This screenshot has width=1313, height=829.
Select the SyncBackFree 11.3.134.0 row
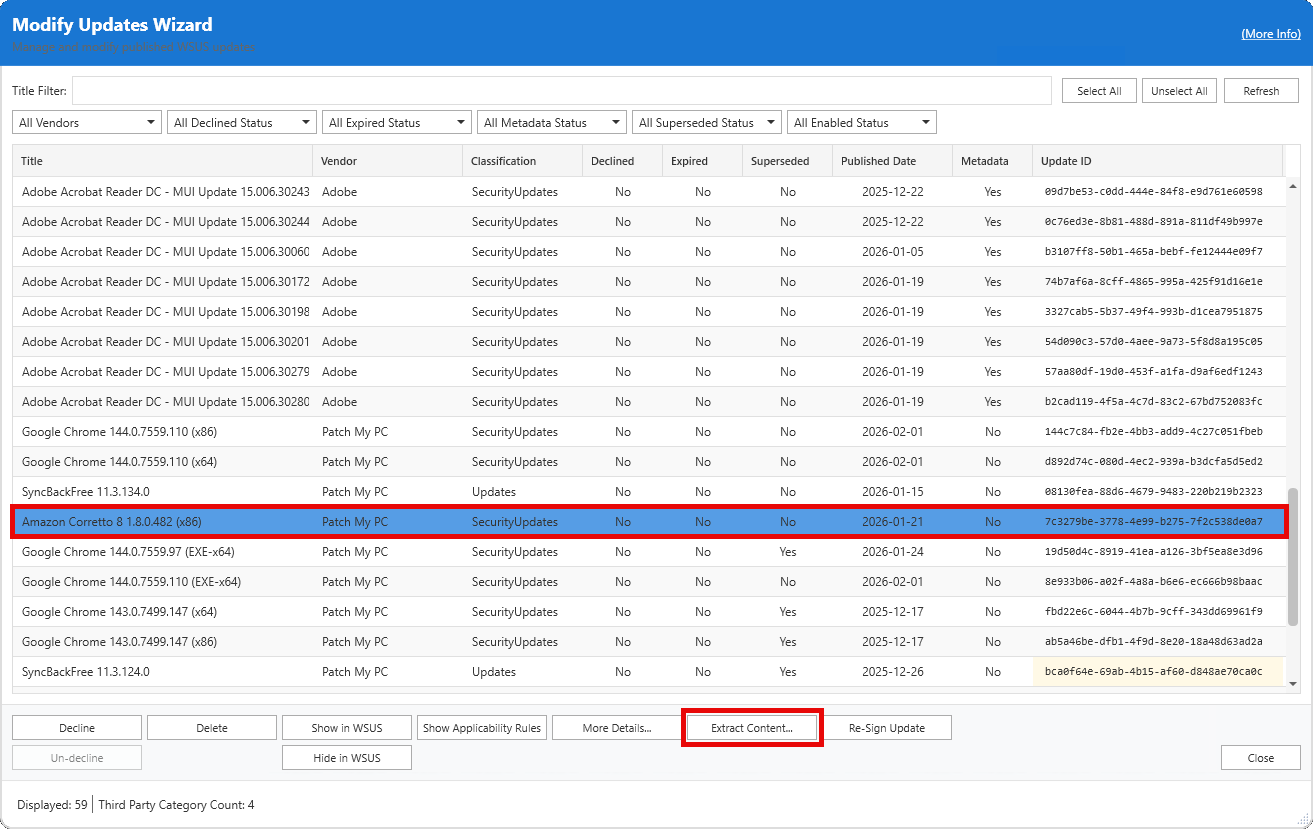point(86,492)
